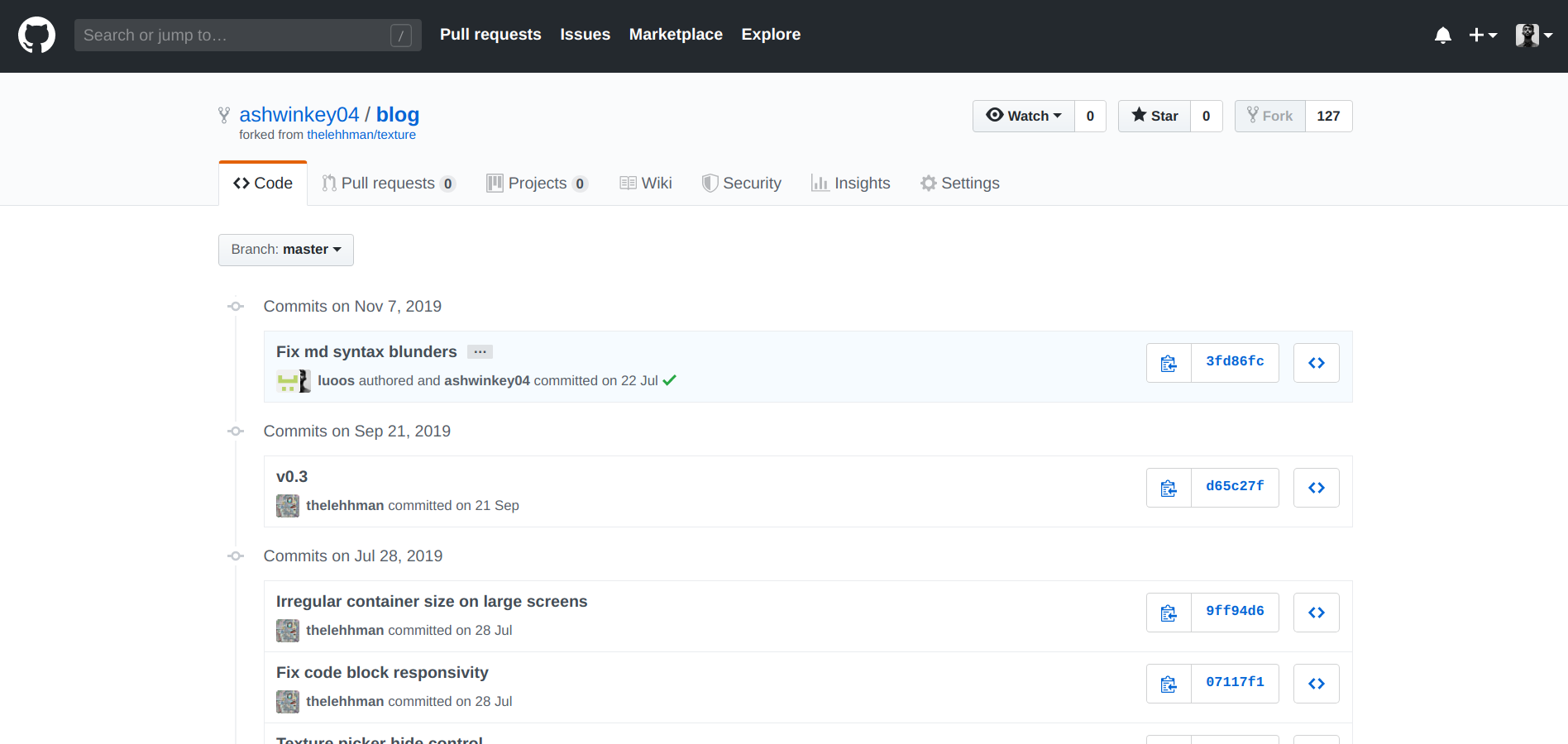Open thelehhman link on the v0.3 commit

pyautogui.click(x=345, y=505)
